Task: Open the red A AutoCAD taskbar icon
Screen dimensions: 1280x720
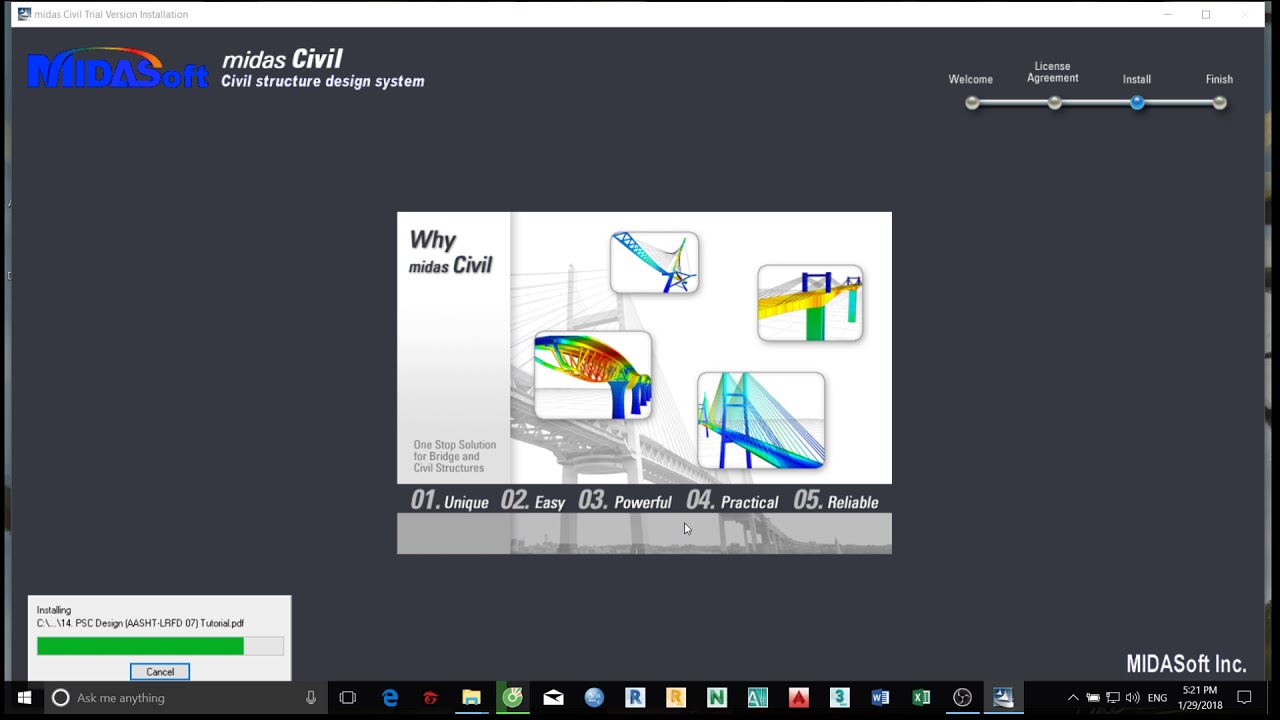Action: coord(798,698)
